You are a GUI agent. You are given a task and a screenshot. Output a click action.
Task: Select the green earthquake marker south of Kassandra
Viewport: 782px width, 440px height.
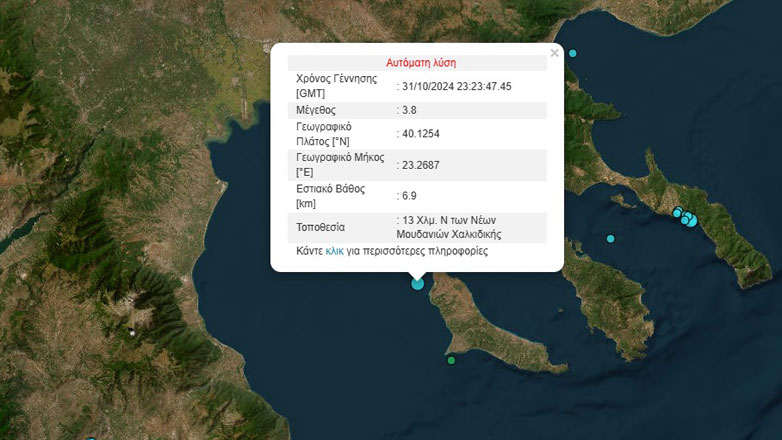coord(451,360)
